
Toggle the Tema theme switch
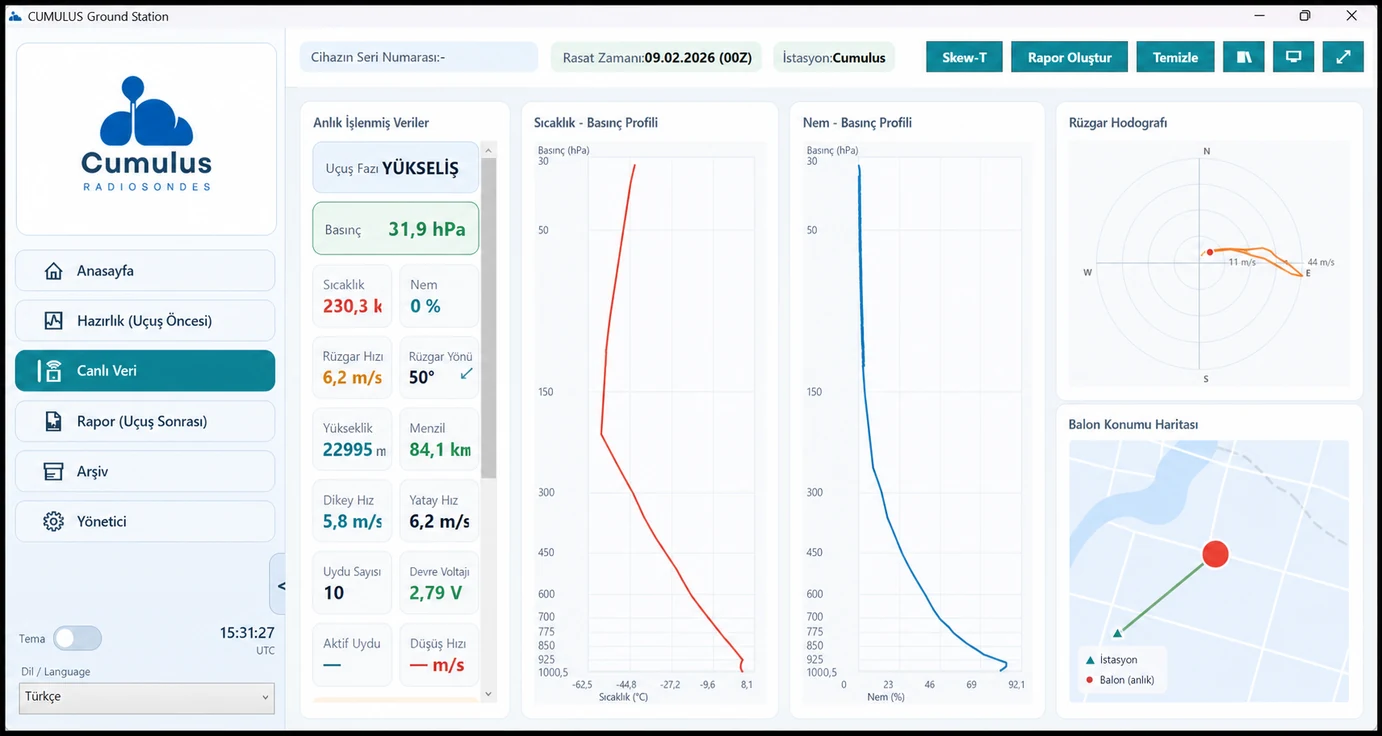click(77, 638)
